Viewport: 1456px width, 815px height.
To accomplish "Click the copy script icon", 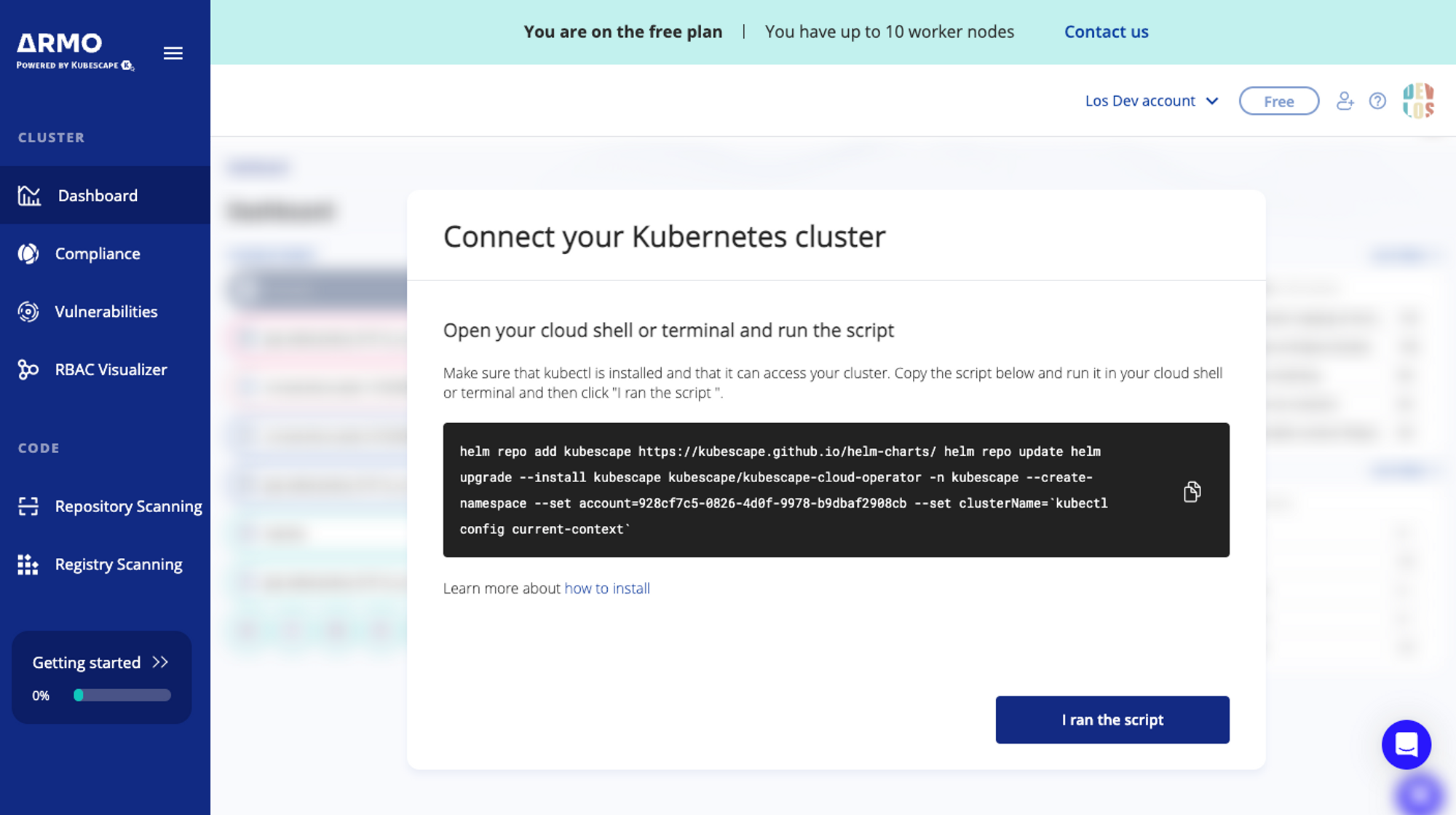I will [x=1192, y=492].
